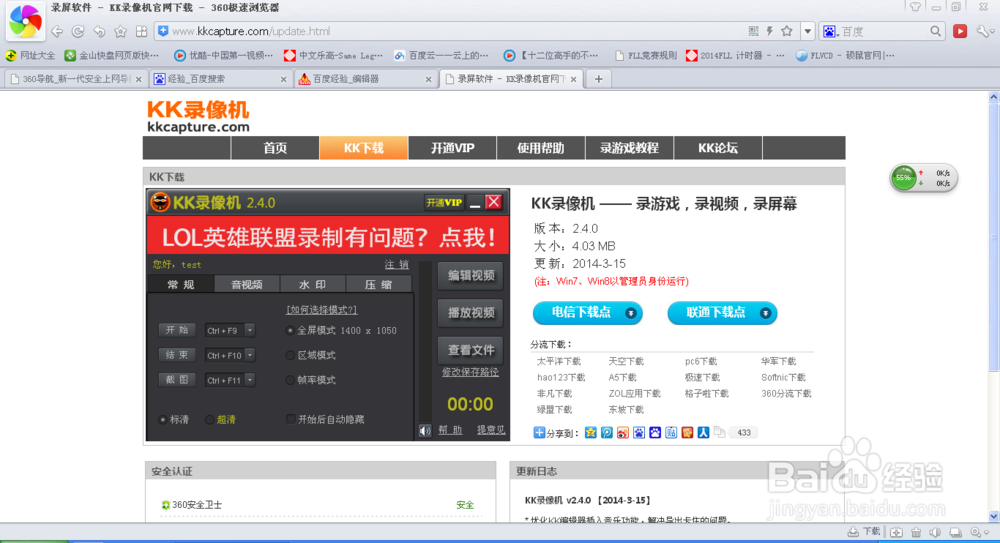Click the page vertical scrollbar thumb
1000x543 pixels.
994,236
